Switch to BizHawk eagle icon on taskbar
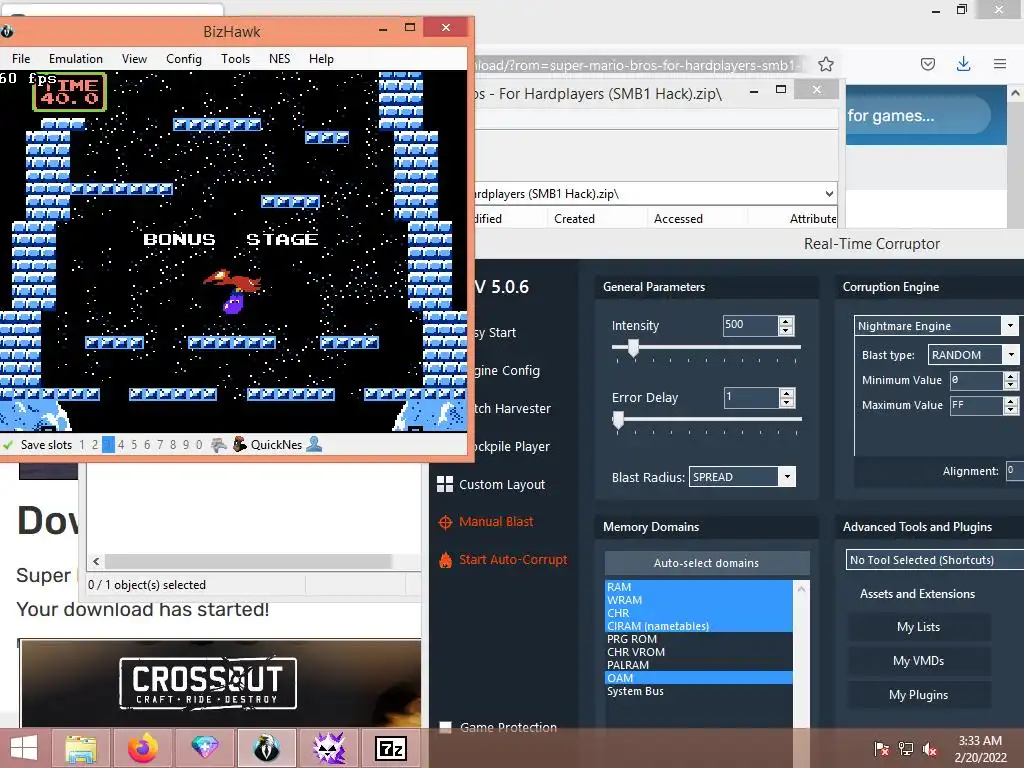Viewport: 1024px width, 768px height. click(x=266, y=748)
